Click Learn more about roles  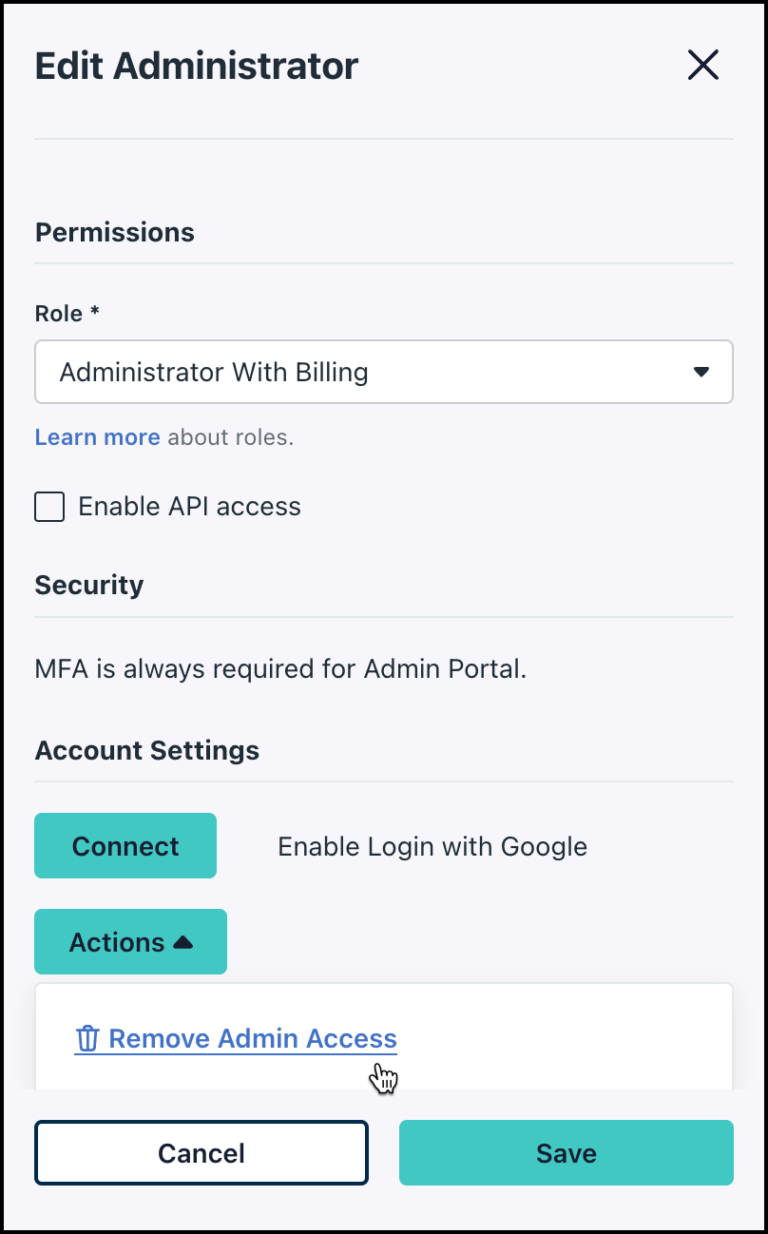(x=97, y=437)
